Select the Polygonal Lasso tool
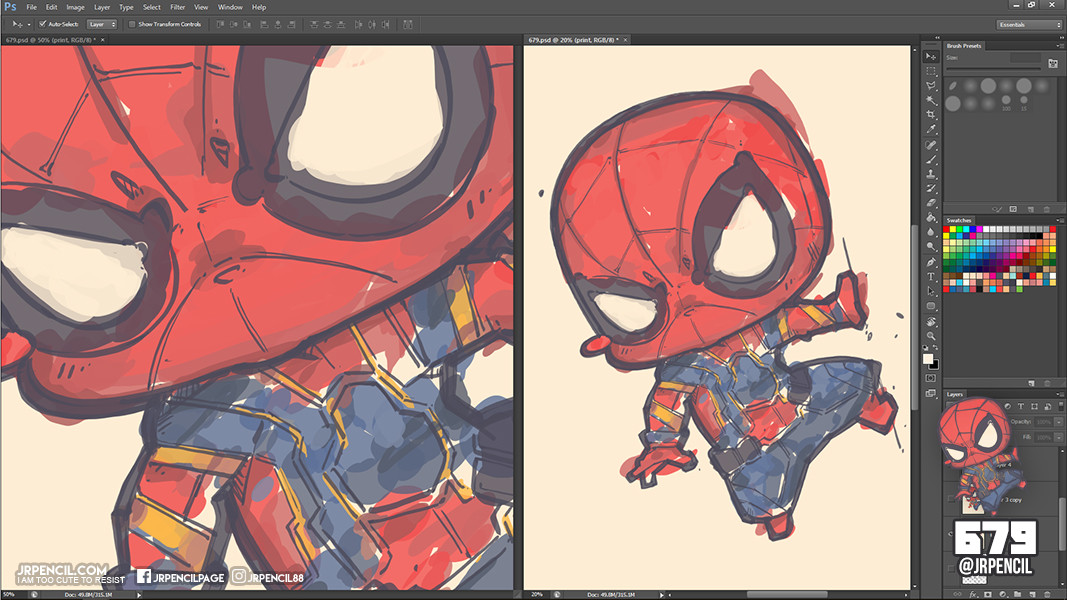This screenshot has height=600, width=1067. pyautogui.click(x=931, y=86)
